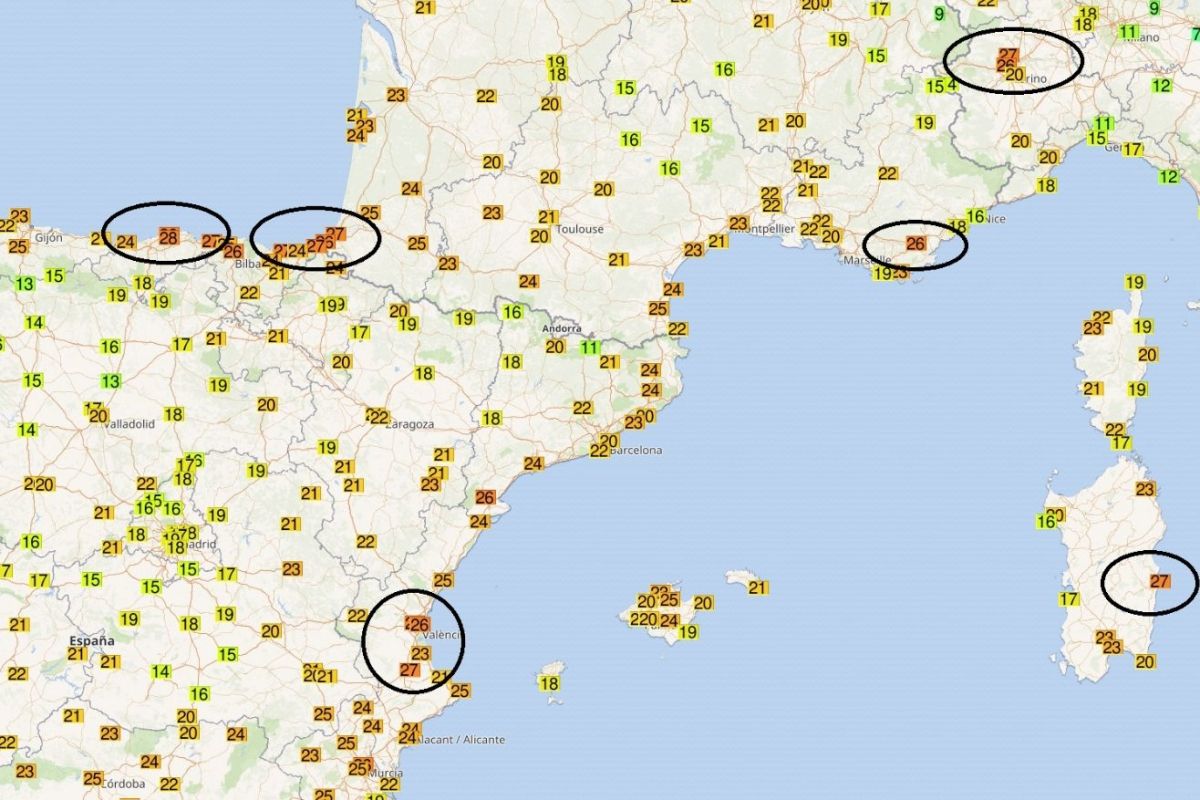Viewport: 1200px width, 800px height.
Task: Open the 27 marker near Torino
Action: 1008,55
